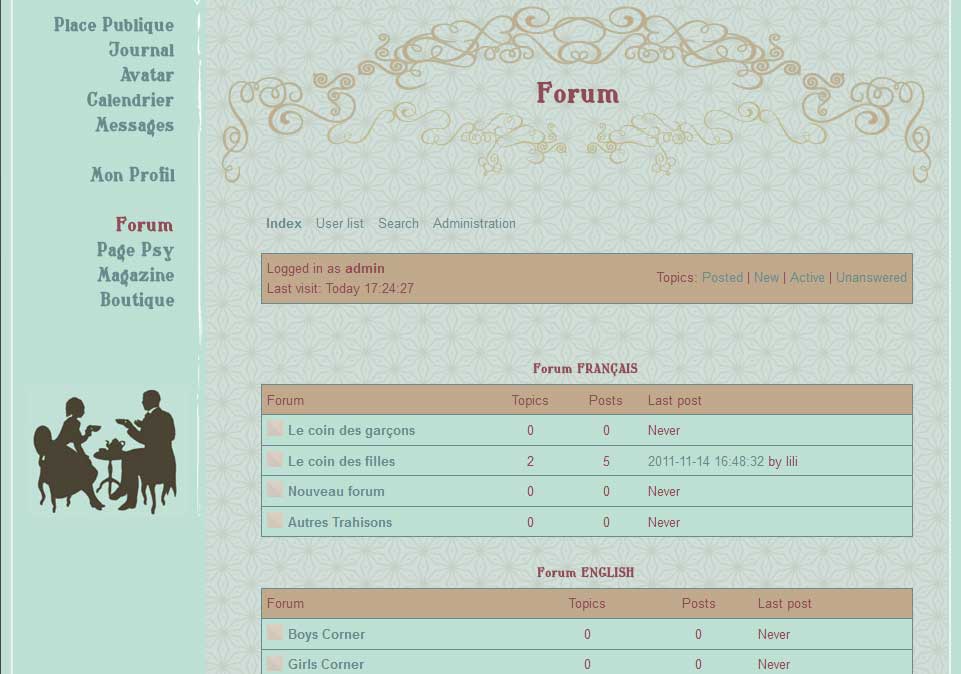Click status icon beside Autres Trahisons
The width and height of the screenshot is (961, 674).
point(275,521)
